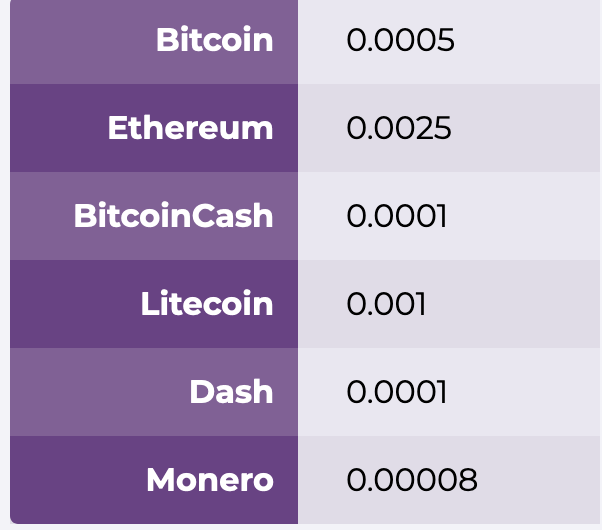Click Monero's 0.00008 value

tap(412, 480)
